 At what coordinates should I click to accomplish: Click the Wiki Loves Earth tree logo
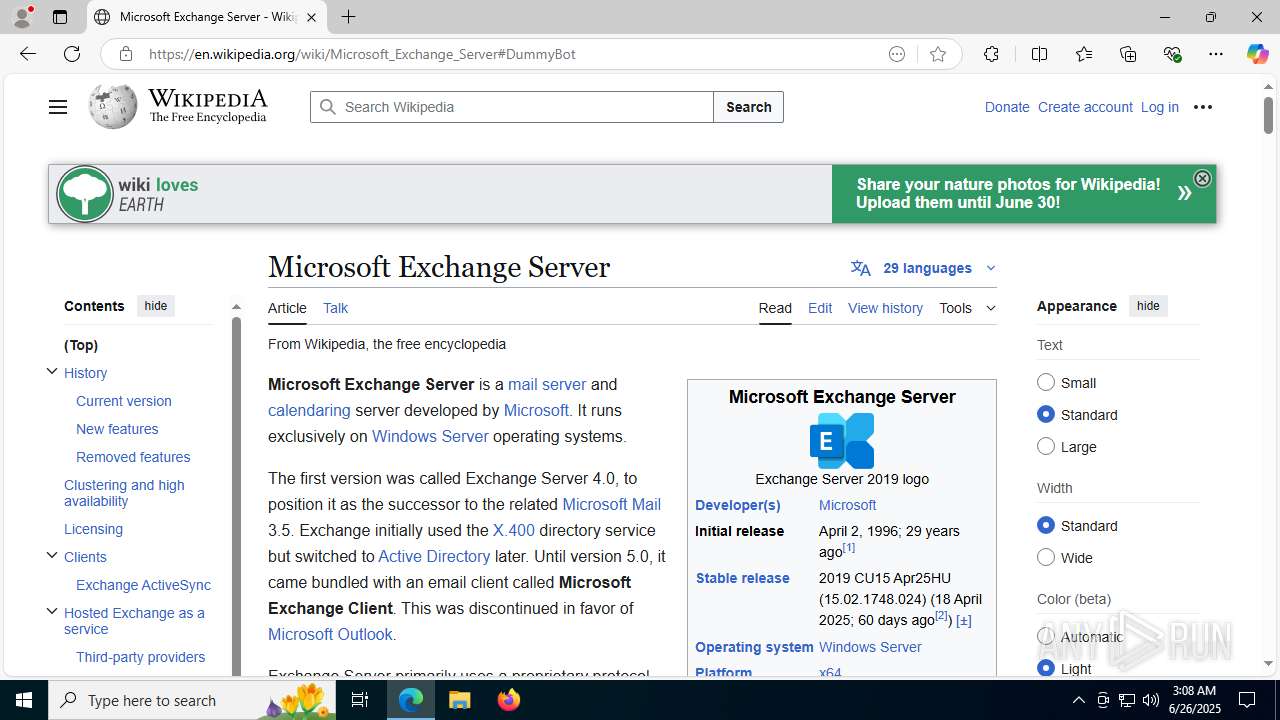tap(85, 194)
